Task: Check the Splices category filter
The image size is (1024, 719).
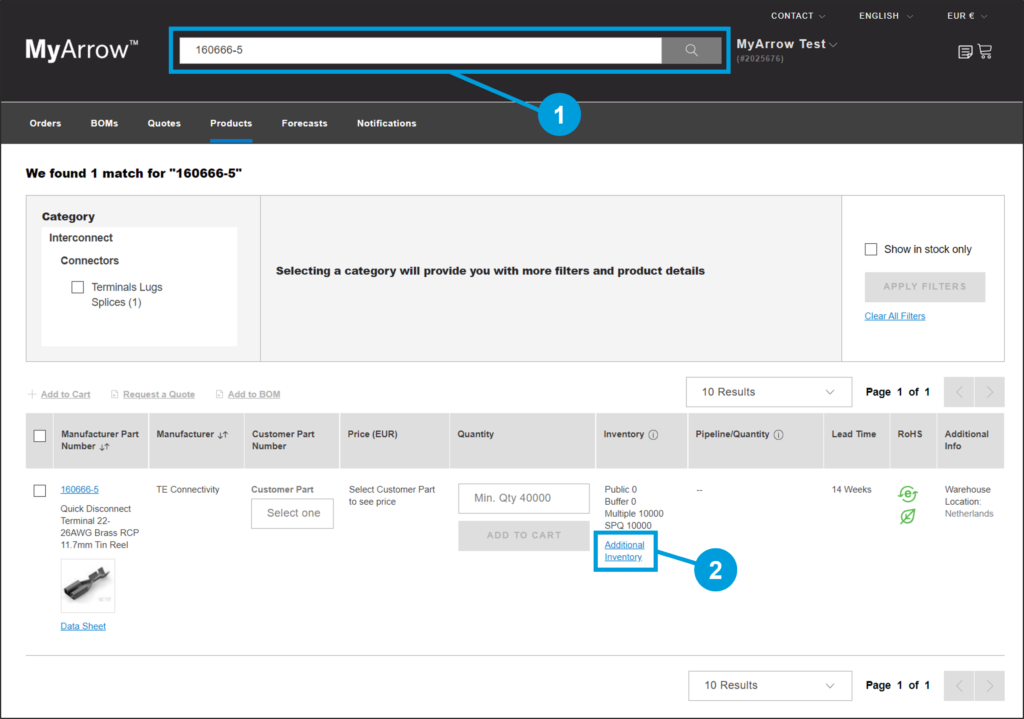Action: point(78,287)
